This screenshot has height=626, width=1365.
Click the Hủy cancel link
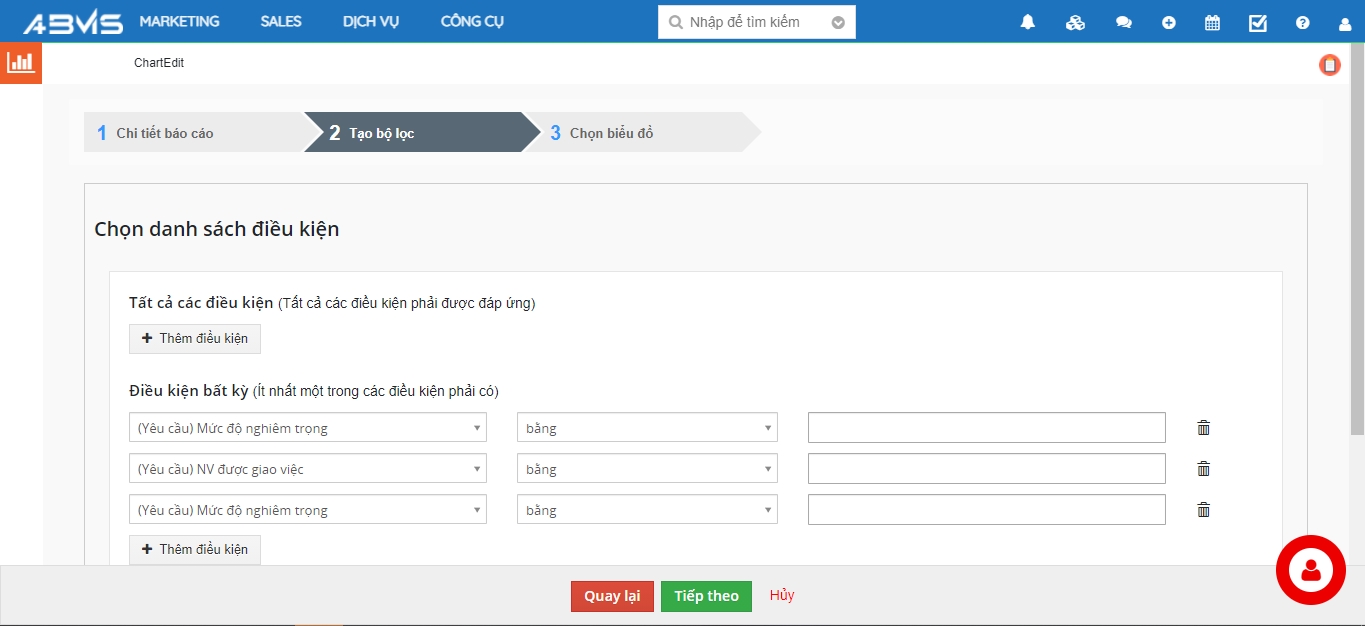(782, 595)
